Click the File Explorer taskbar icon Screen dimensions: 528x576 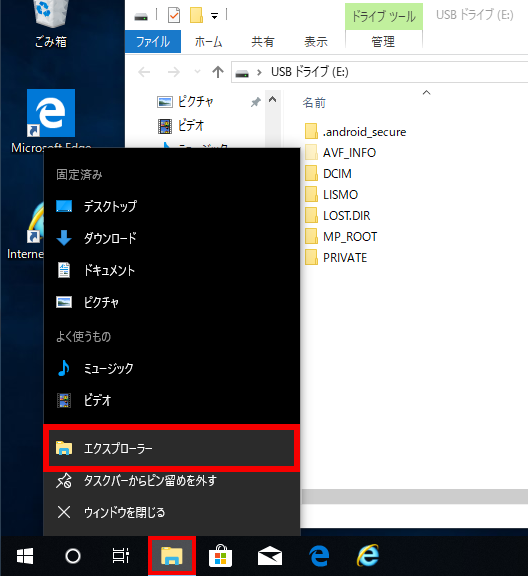(x=172, y=556)
